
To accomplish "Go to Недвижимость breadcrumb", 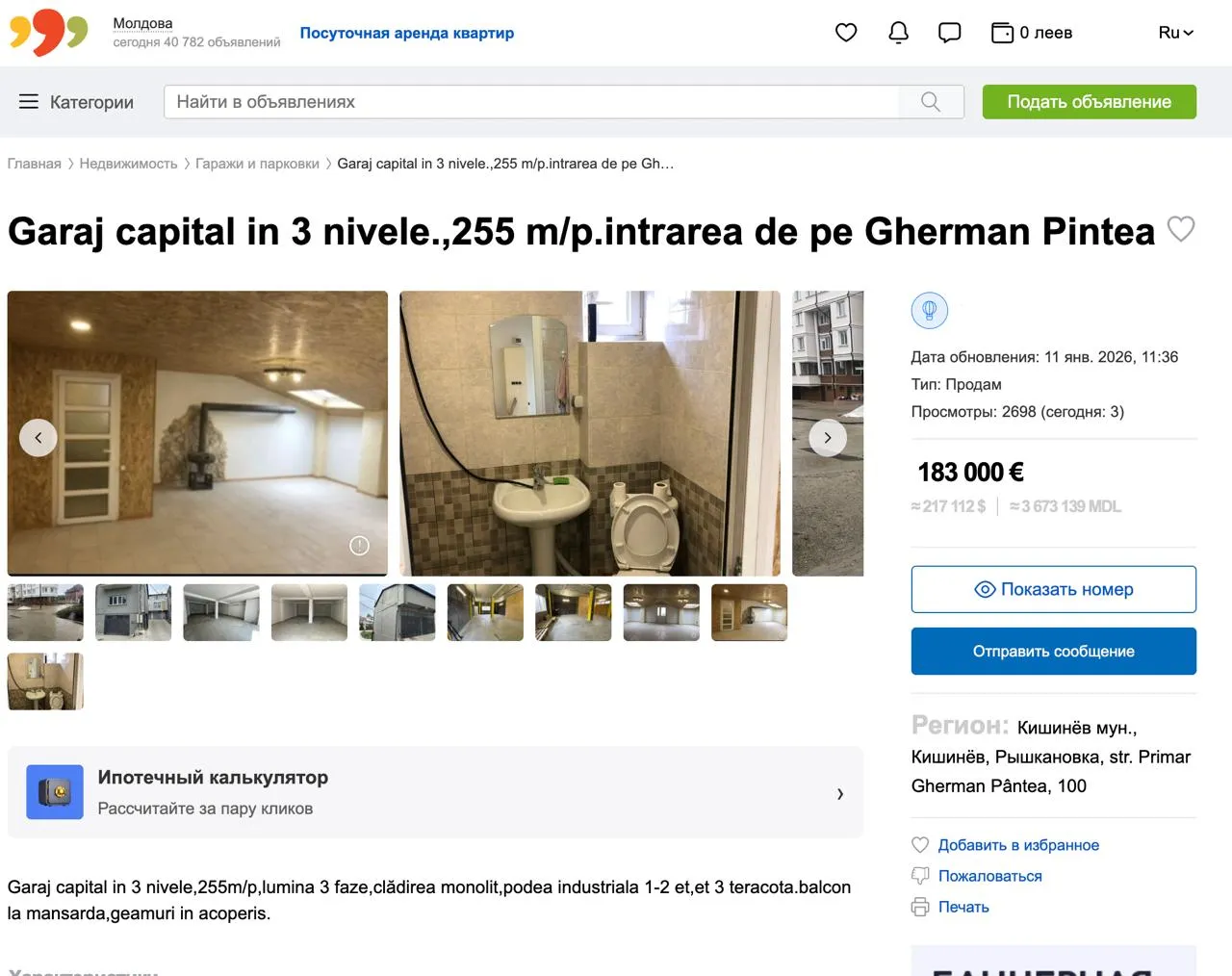I will coord(128,164).
